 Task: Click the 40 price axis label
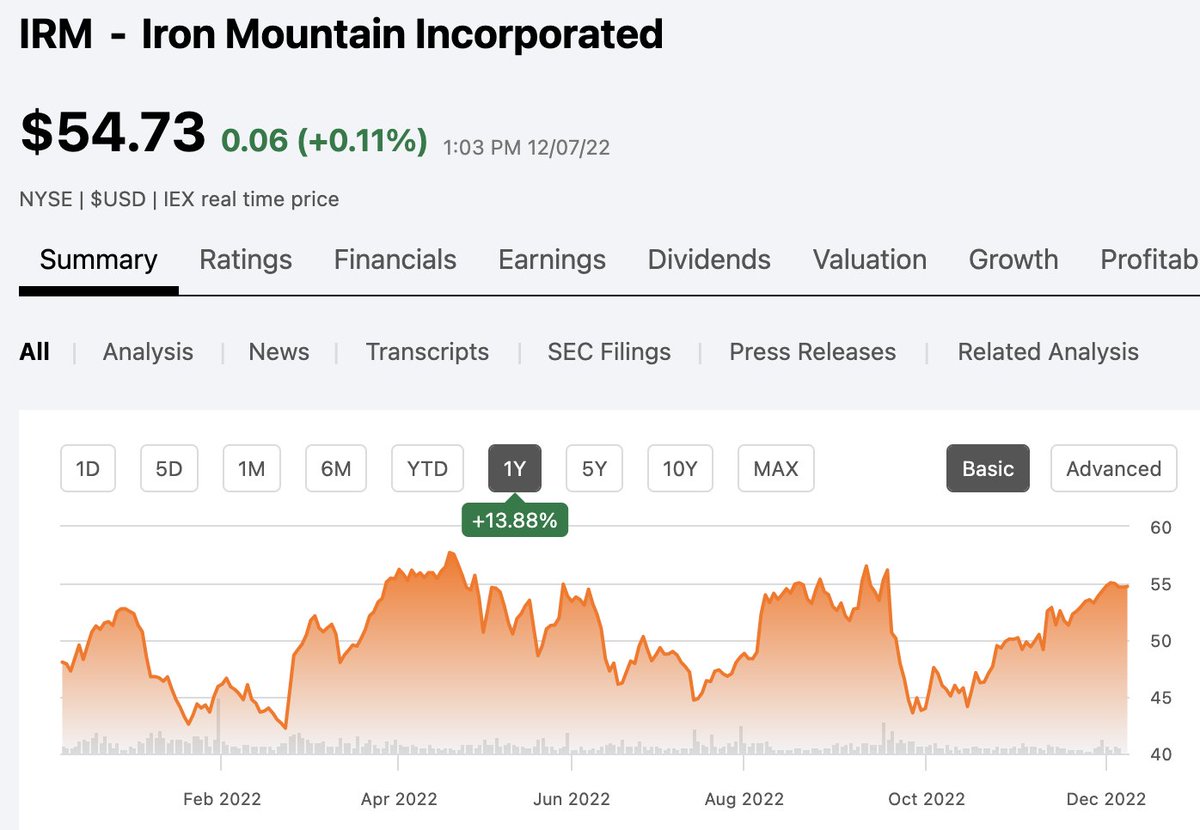pos(1160,754)
